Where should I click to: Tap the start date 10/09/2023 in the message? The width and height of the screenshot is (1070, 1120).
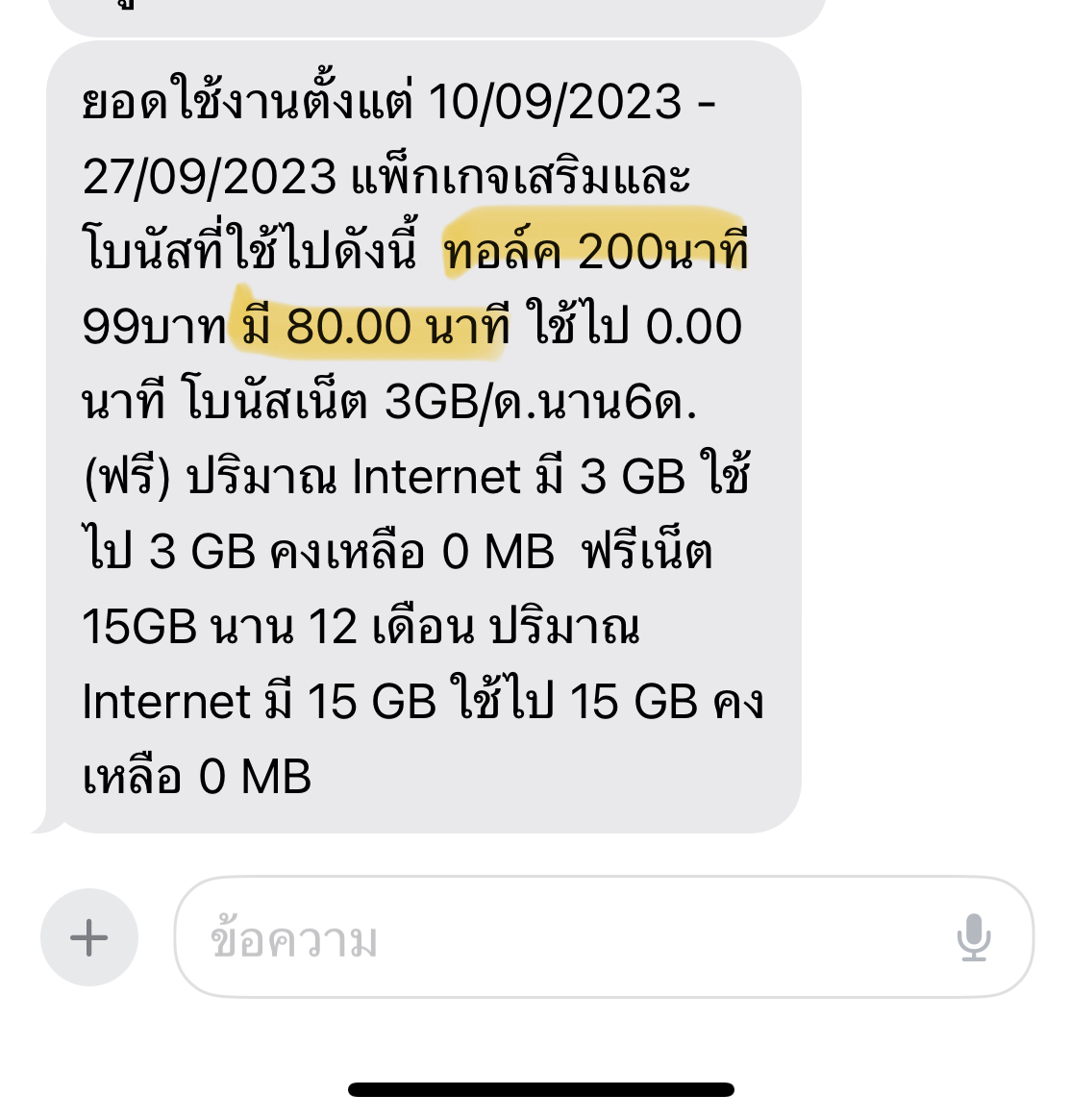click(x=555, y=102)
